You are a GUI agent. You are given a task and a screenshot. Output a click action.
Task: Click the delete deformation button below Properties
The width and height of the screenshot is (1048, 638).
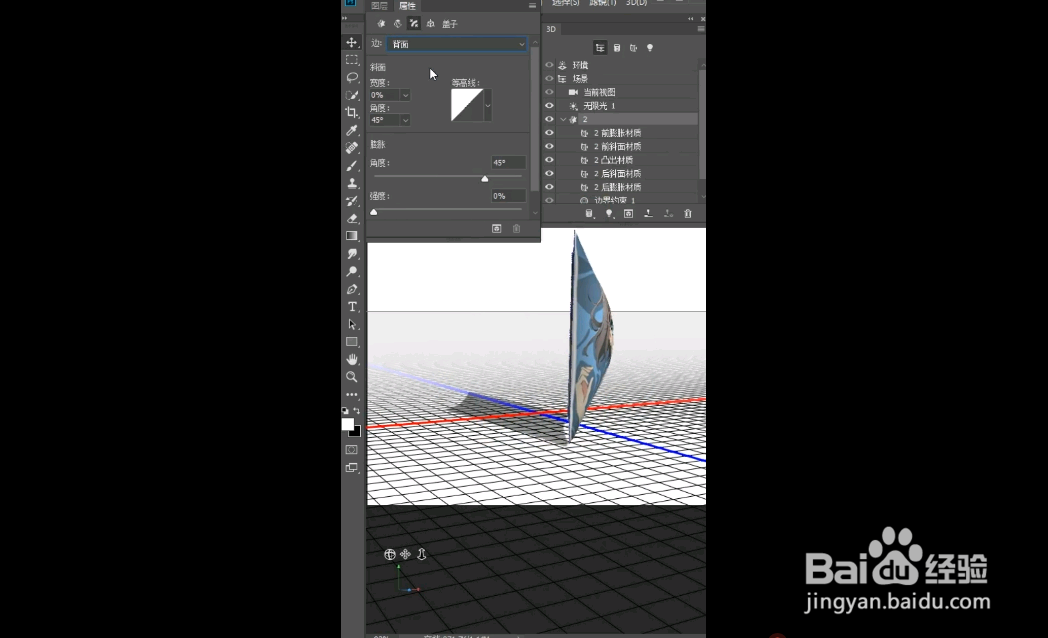point(516,227)
